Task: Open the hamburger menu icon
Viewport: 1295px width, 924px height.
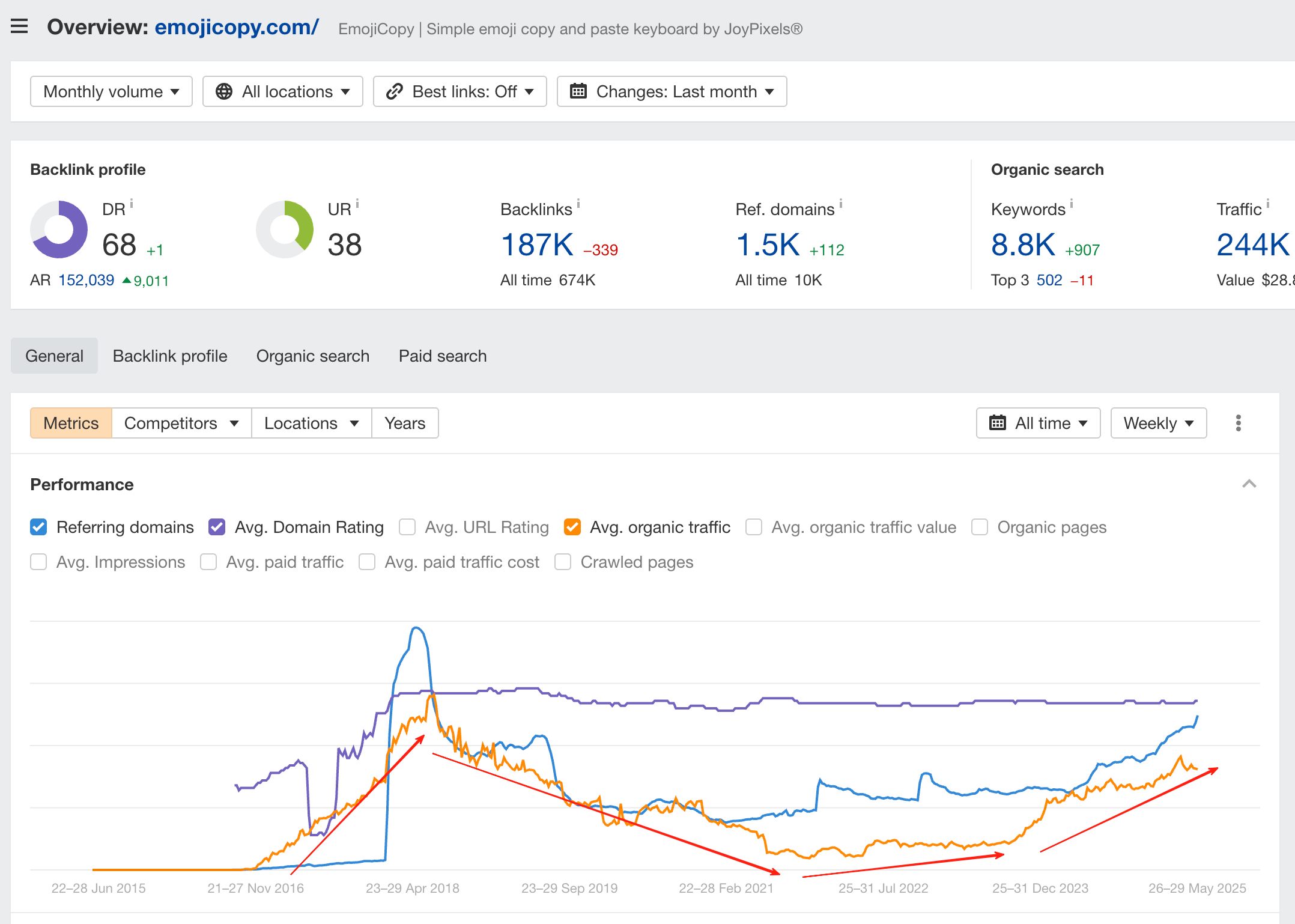Action: tap(19, 26)
